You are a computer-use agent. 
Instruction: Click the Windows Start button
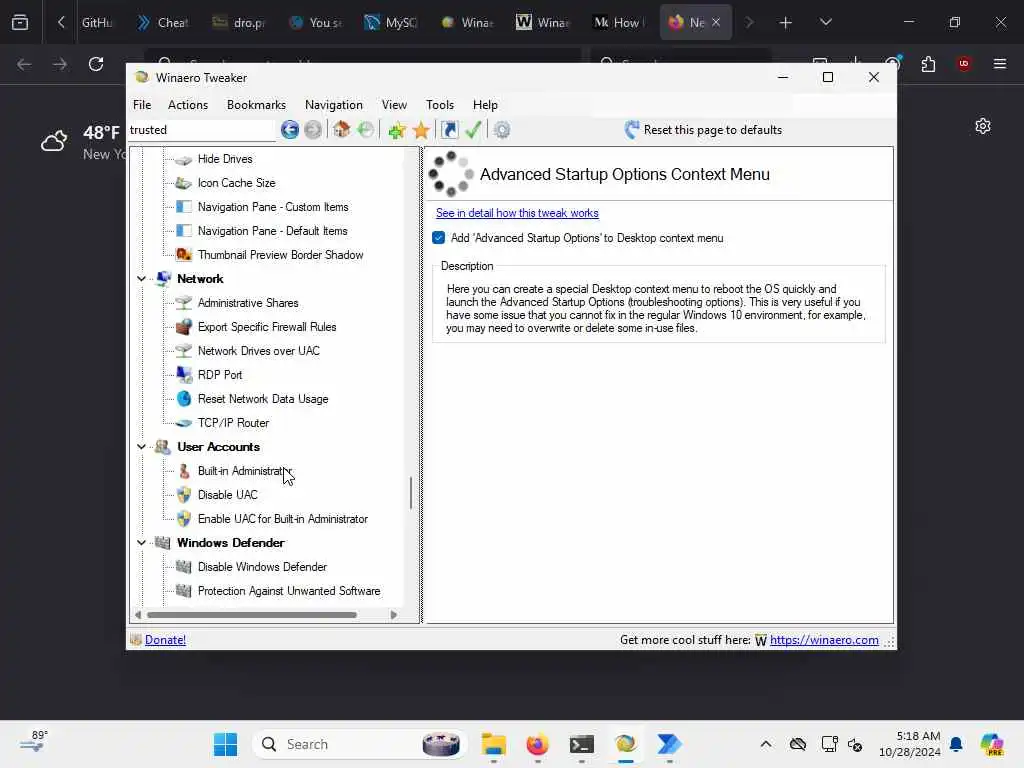(226, 744)
